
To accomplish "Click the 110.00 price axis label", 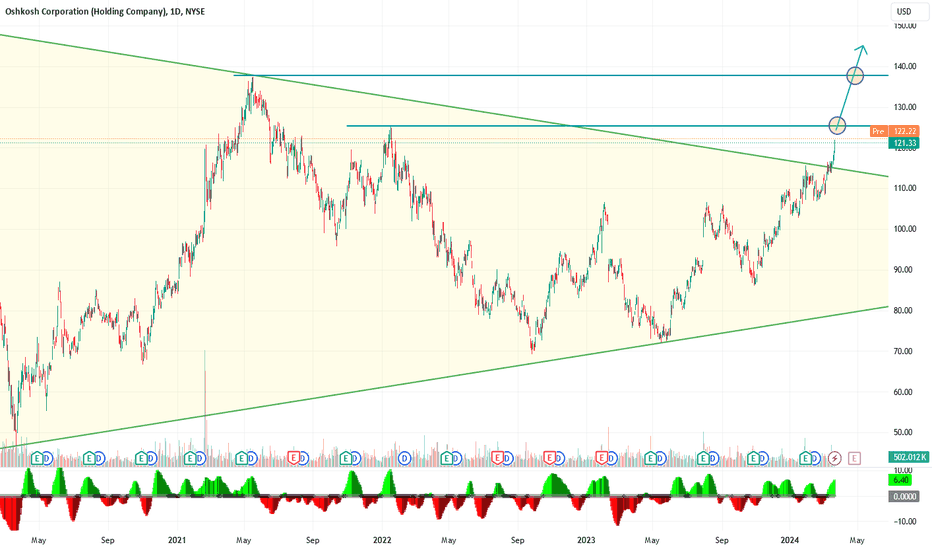I will (904, 188).
